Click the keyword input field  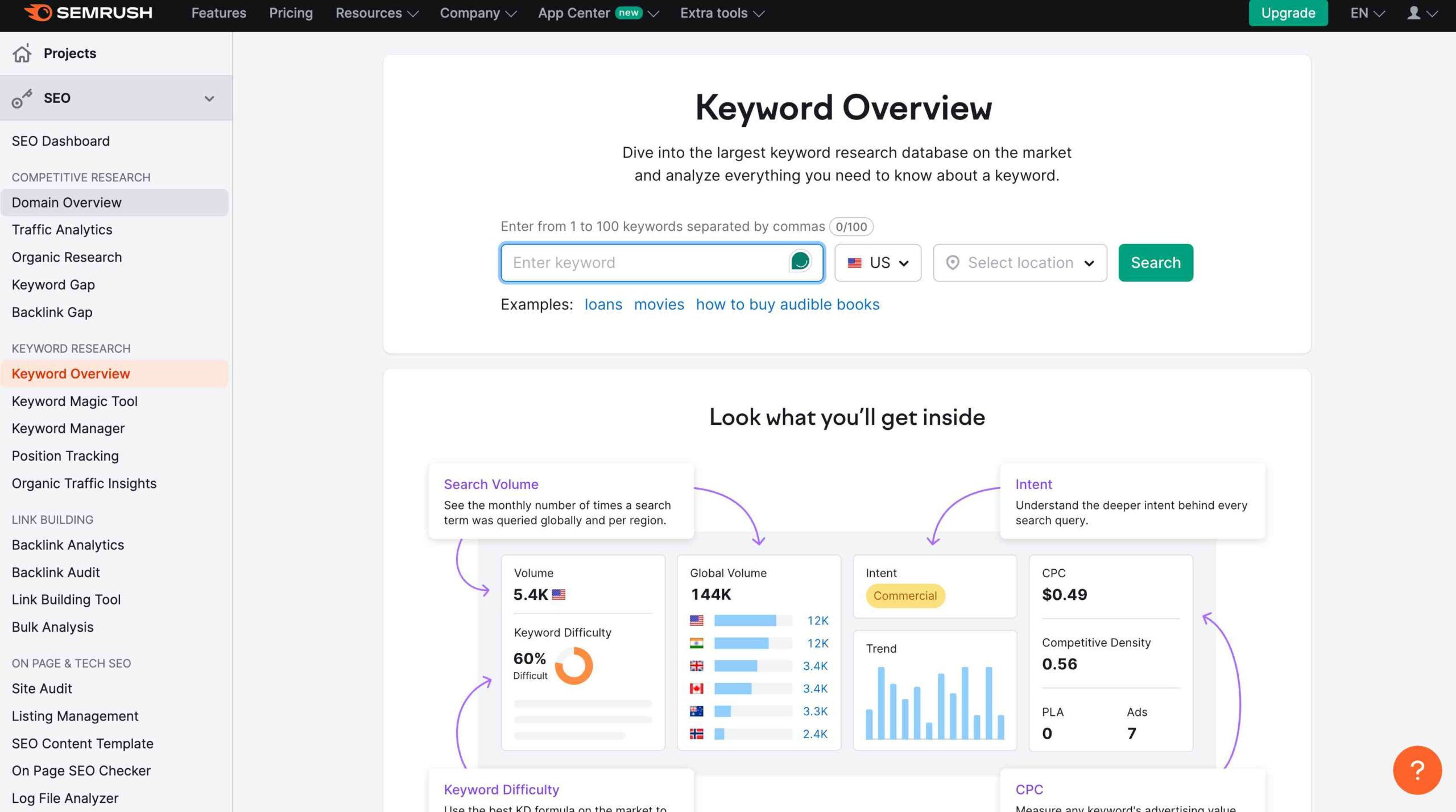661,262
